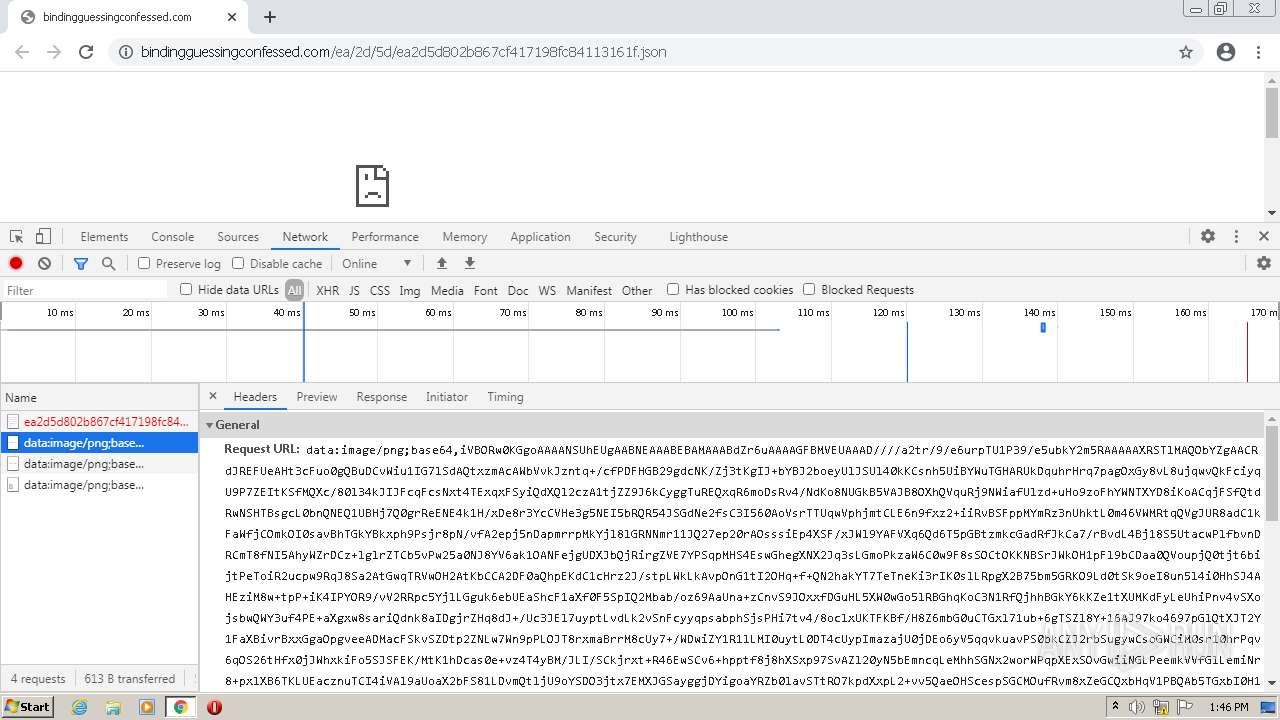Image resolution: width=1280 pixels, height=720 pixels.
Task: Open network settings gear icon
Action: tap(1264, 263)
